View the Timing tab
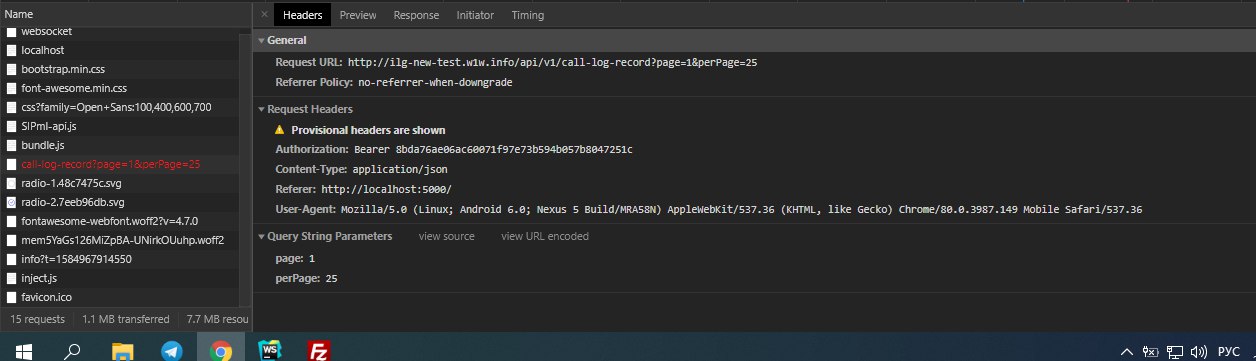1256x361 pixels. (x=528, y=15)
